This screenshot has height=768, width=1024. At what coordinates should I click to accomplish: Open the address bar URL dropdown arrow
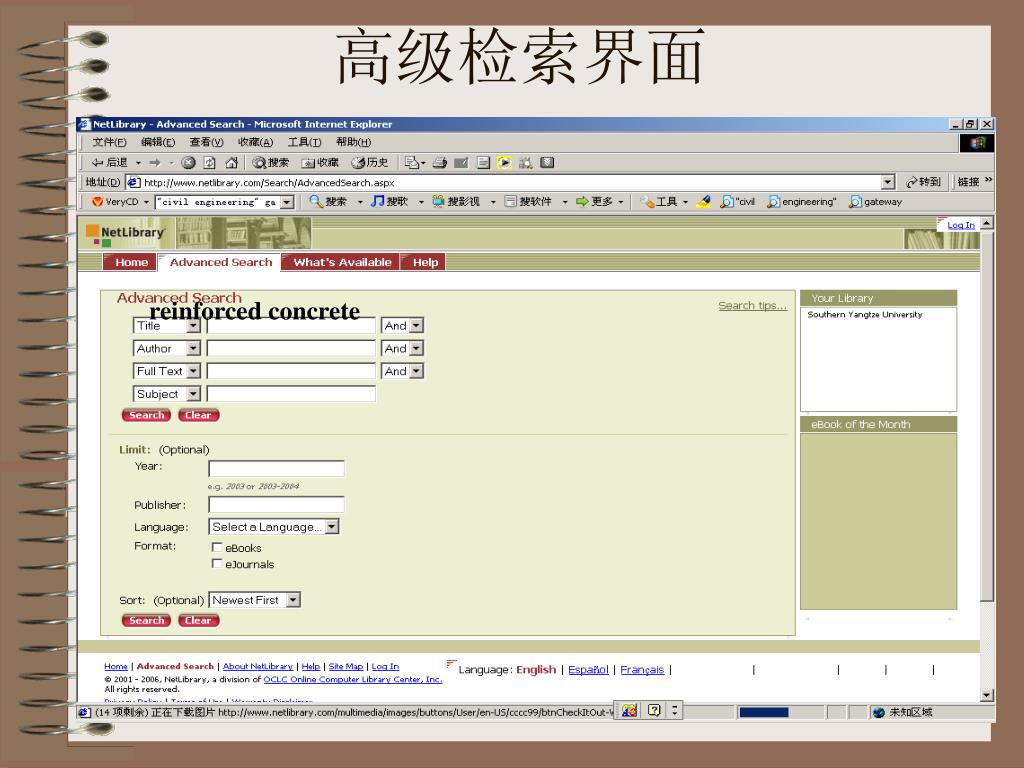[888, 182]
